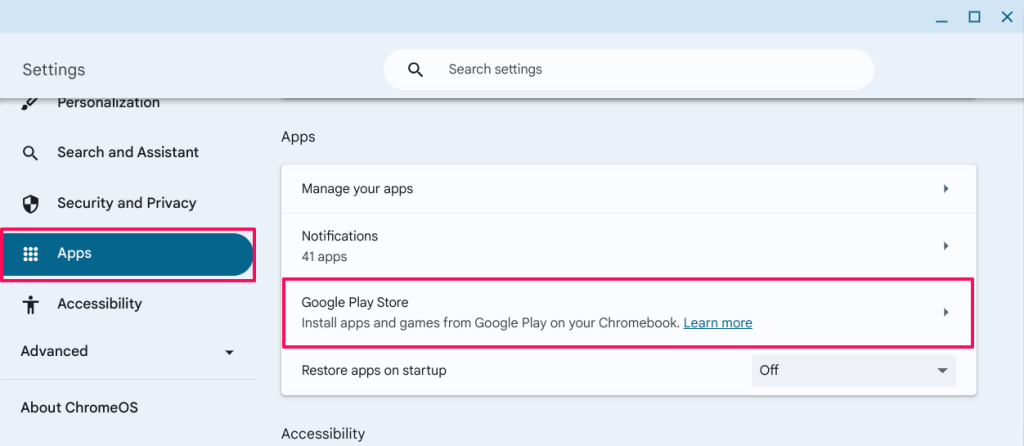1024x446 pixels.
Task: Maximize the Settings window
Action: [974, 17]
